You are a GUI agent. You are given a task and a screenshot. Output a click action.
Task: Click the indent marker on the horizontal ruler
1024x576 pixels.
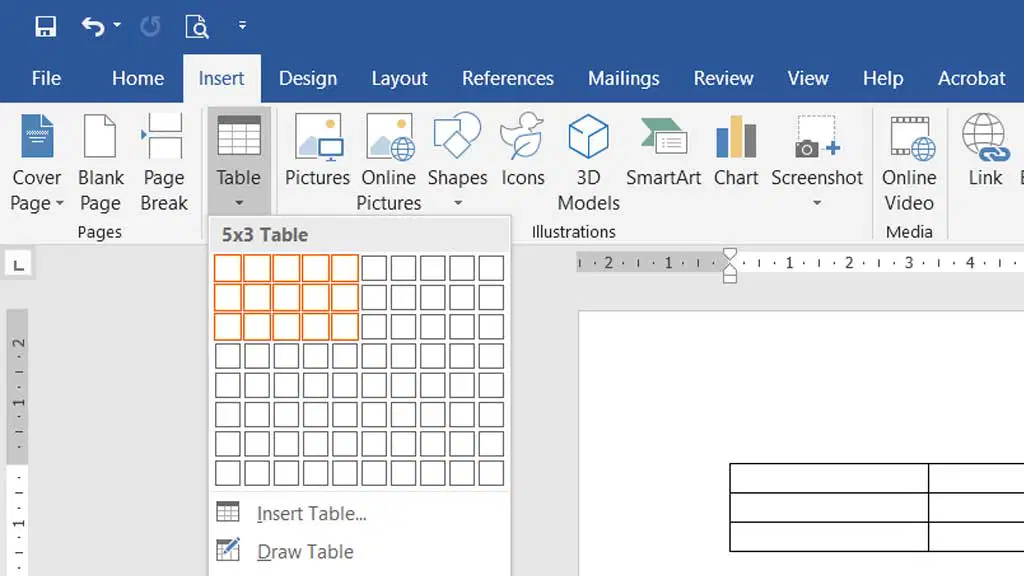(x=730, y=266)
